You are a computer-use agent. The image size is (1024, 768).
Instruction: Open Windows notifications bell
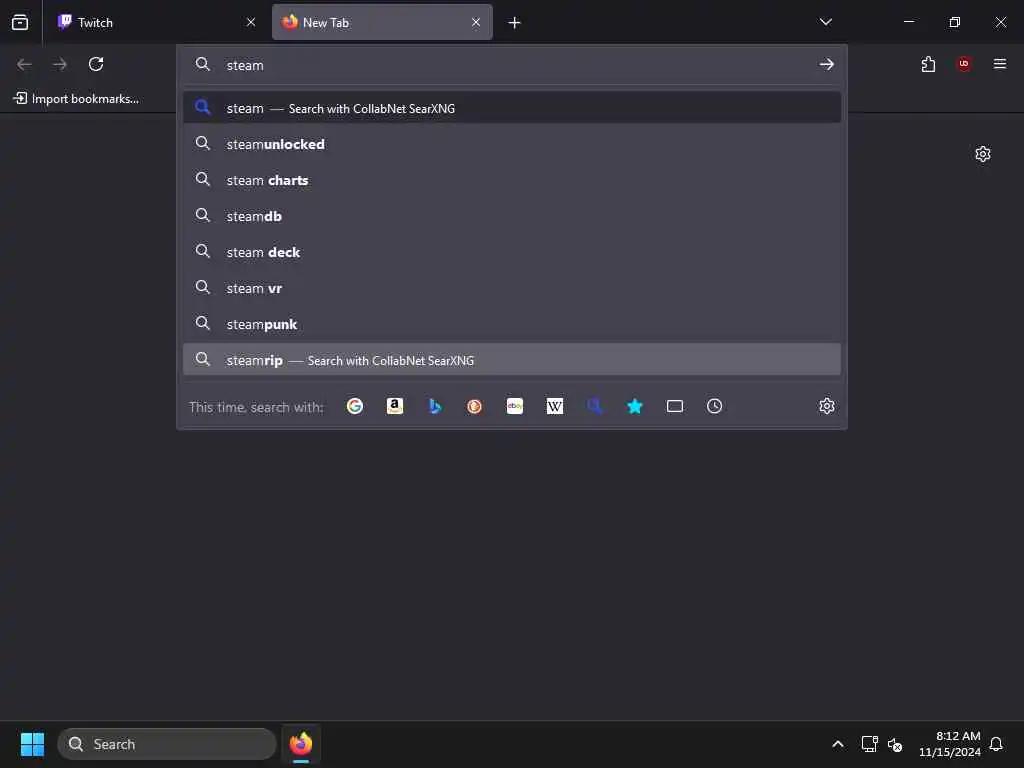(996, 744)
